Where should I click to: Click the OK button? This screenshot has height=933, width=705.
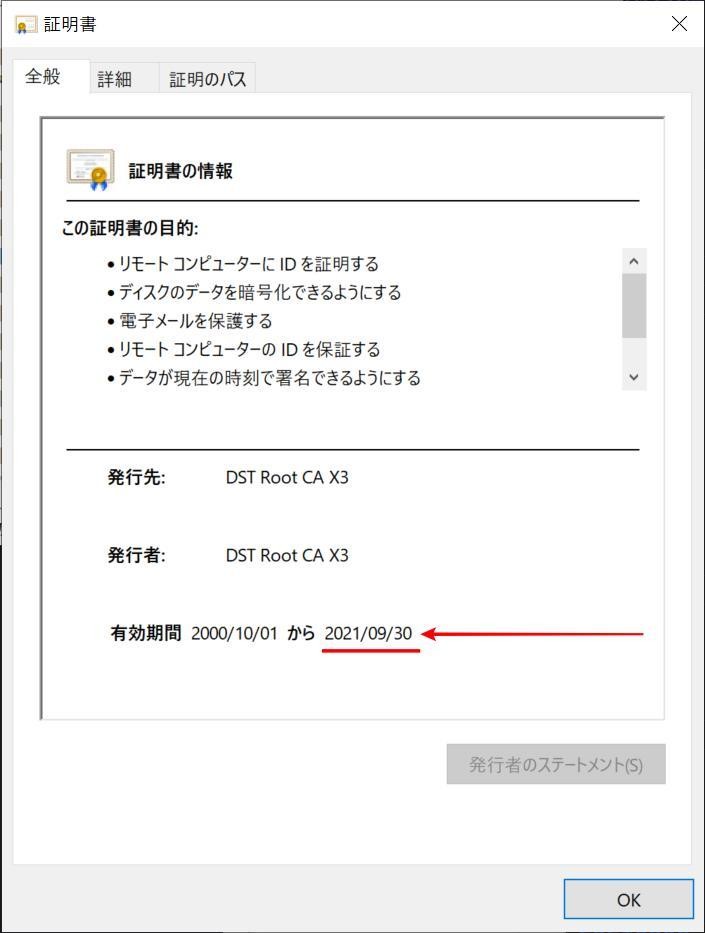tap(628, 899)
